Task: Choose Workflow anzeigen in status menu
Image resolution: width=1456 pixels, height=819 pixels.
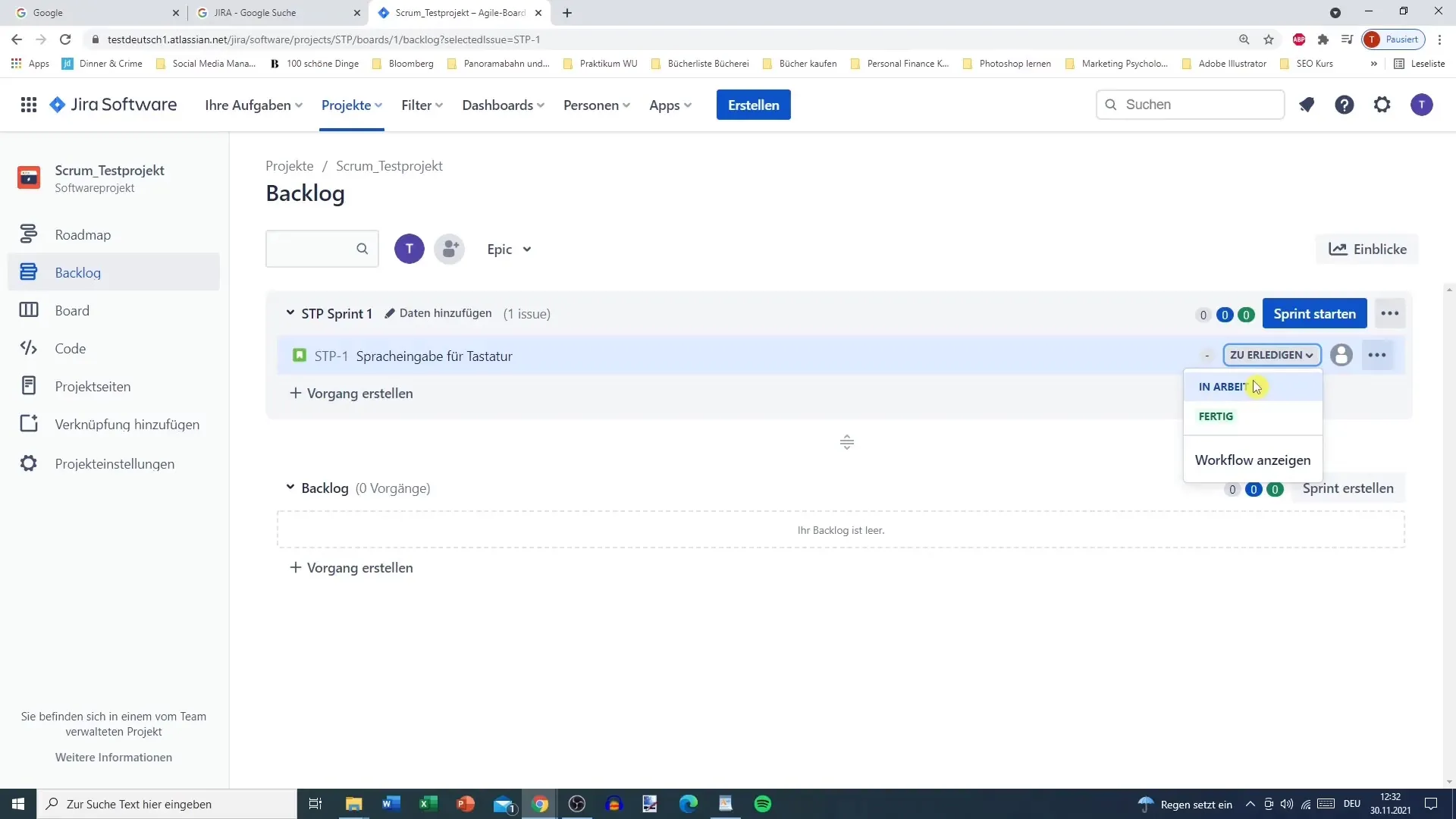Action: tap(1253, 460)
